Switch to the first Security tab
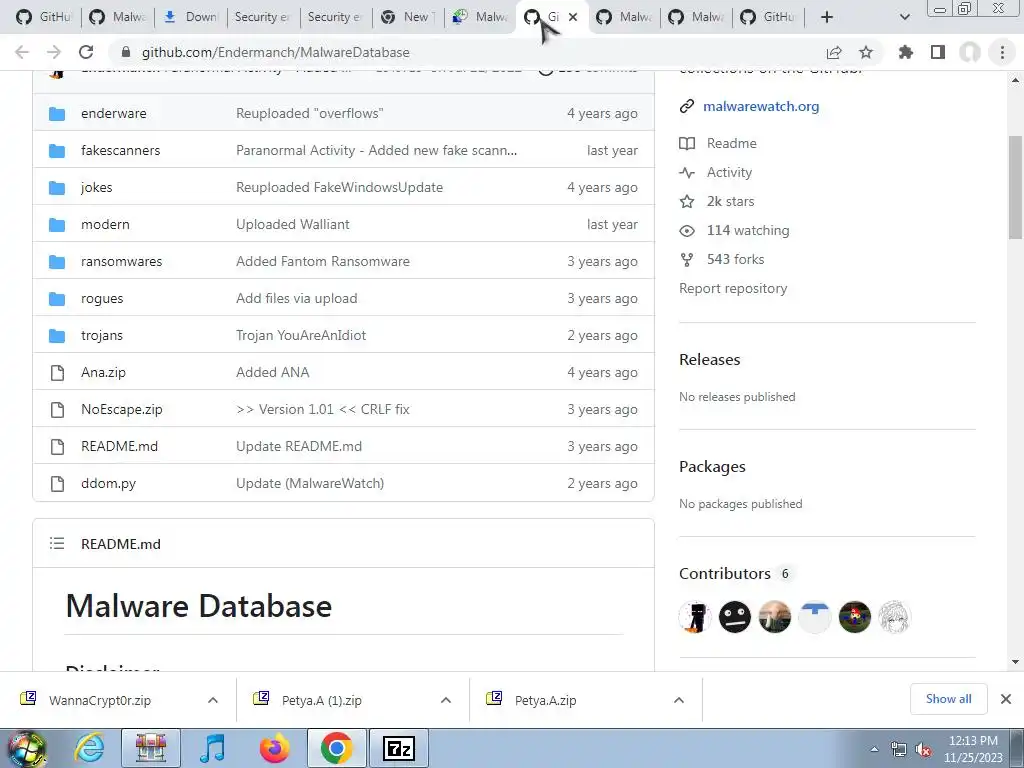1024x768 pixels. click(x=264, y=17)
